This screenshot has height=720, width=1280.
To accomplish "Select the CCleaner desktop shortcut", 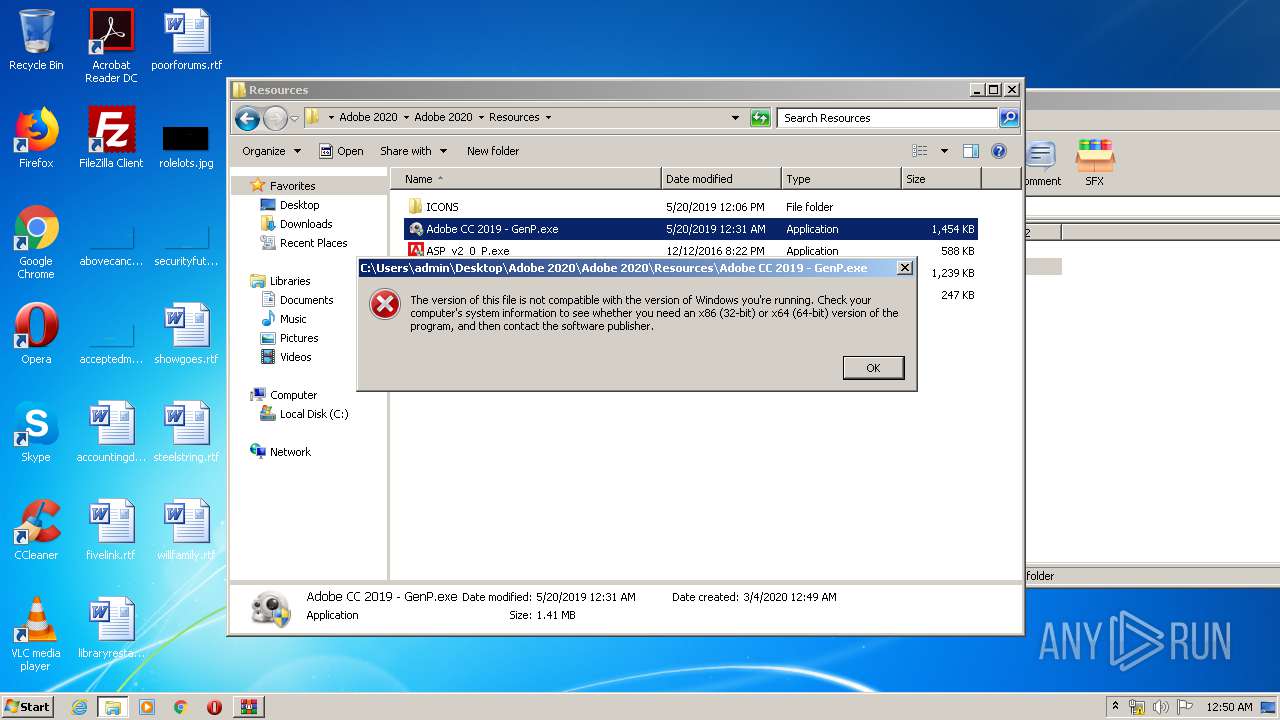I will (36, 530).
